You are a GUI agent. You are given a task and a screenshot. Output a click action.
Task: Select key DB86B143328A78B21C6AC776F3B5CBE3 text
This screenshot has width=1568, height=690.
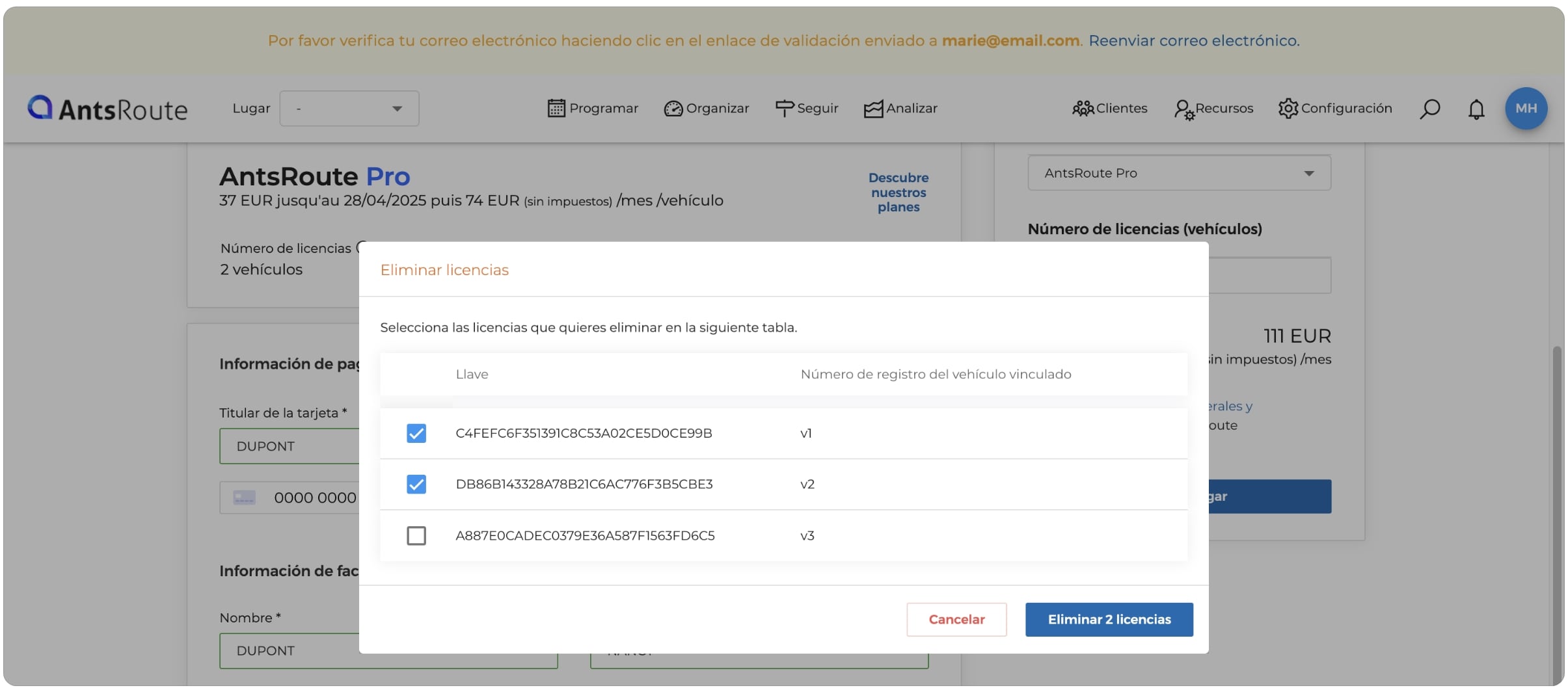point(584,484)
